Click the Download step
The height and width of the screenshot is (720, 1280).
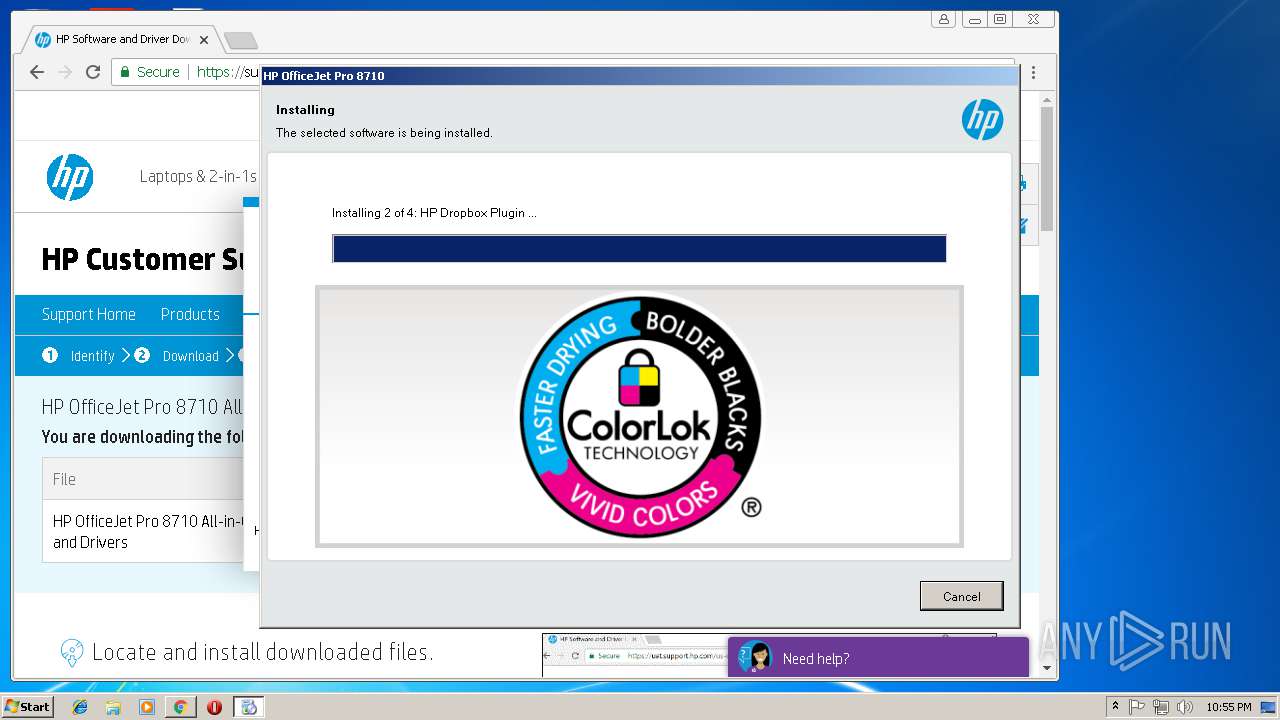pos(177,356)
